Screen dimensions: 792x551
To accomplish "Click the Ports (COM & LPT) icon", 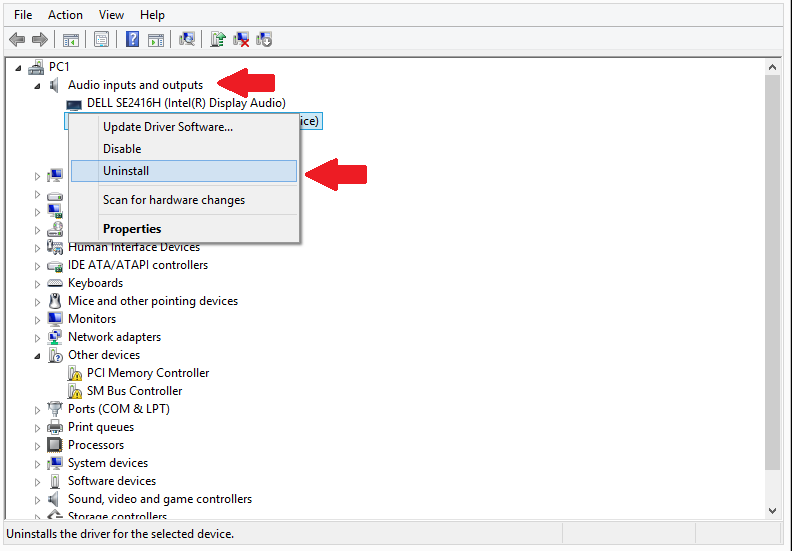I will [55, 409].
